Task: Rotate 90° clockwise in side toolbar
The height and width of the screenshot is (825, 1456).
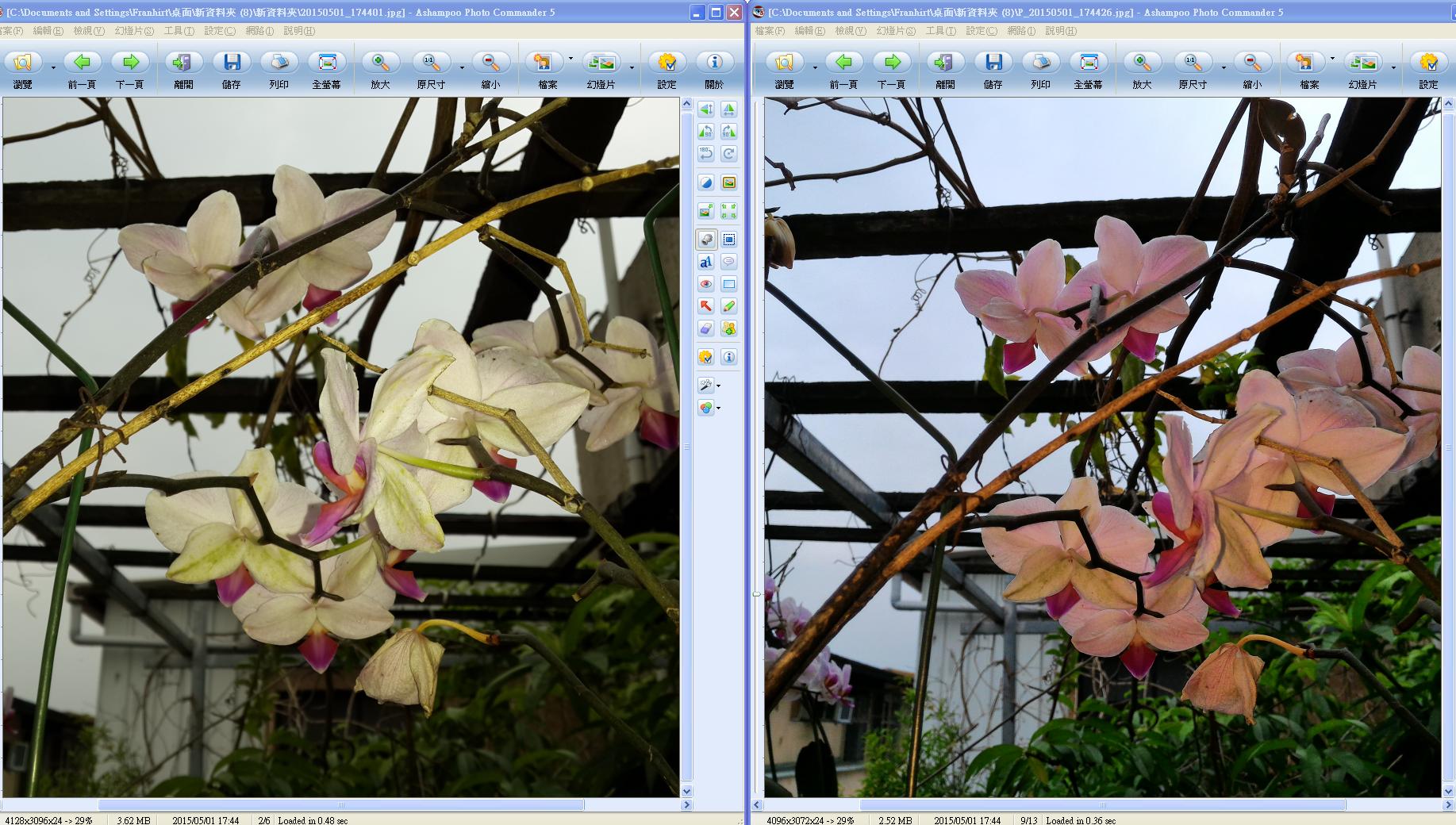Action: tap(728, 131)
